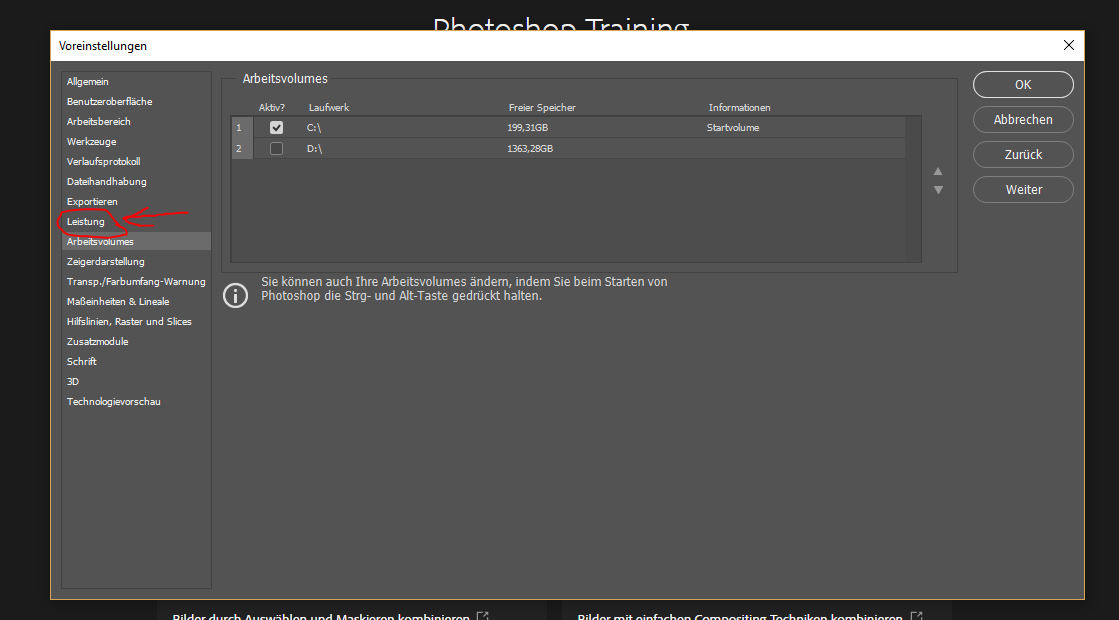Go to previous page with Zurück

pyautogui.click(x=1023, y=154)
